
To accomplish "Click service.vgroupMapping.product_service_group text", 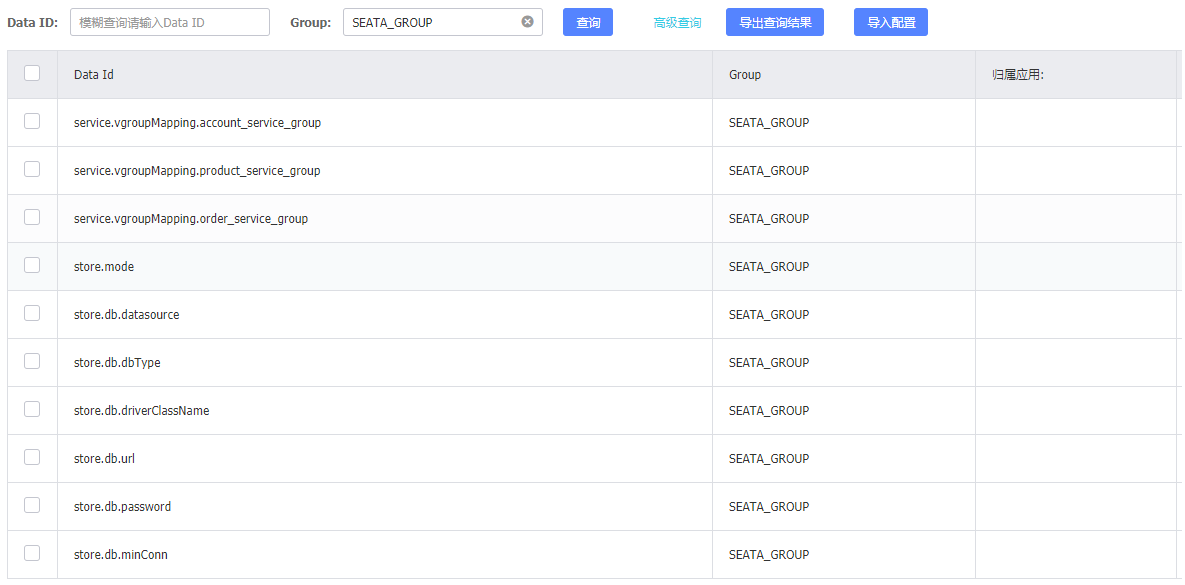I will [197, 171].
